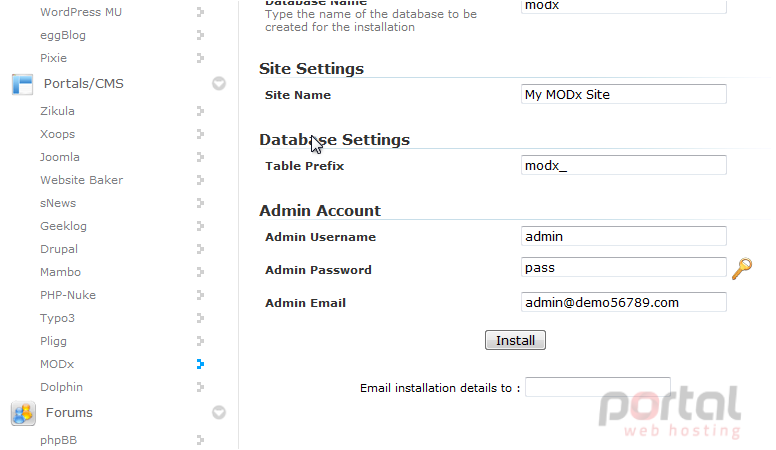Focus the Admin Email field

click(624, 302)
